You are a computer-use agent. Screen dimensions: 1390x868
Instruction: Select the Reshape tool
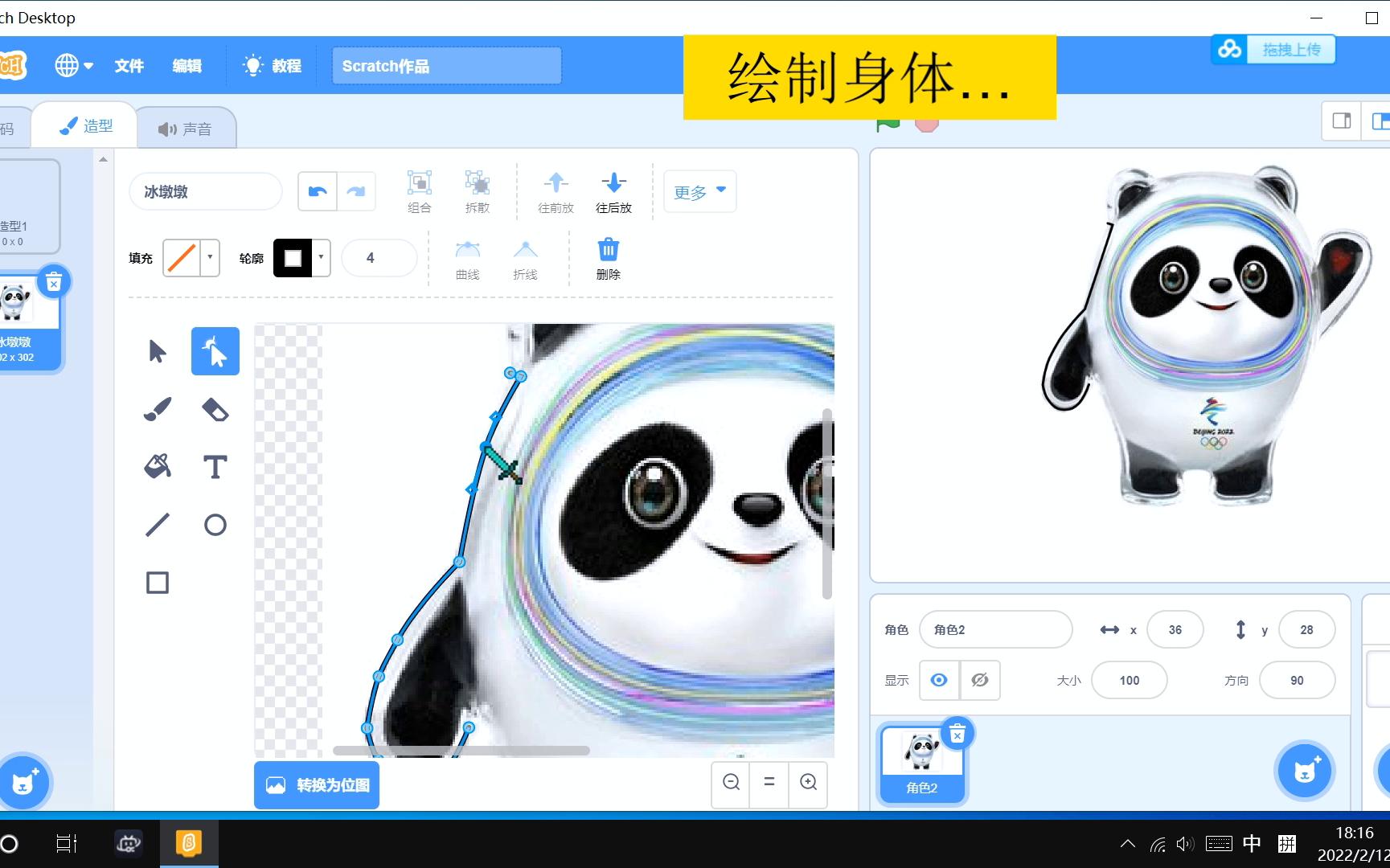pyautogui.click(x=215, y=351)
